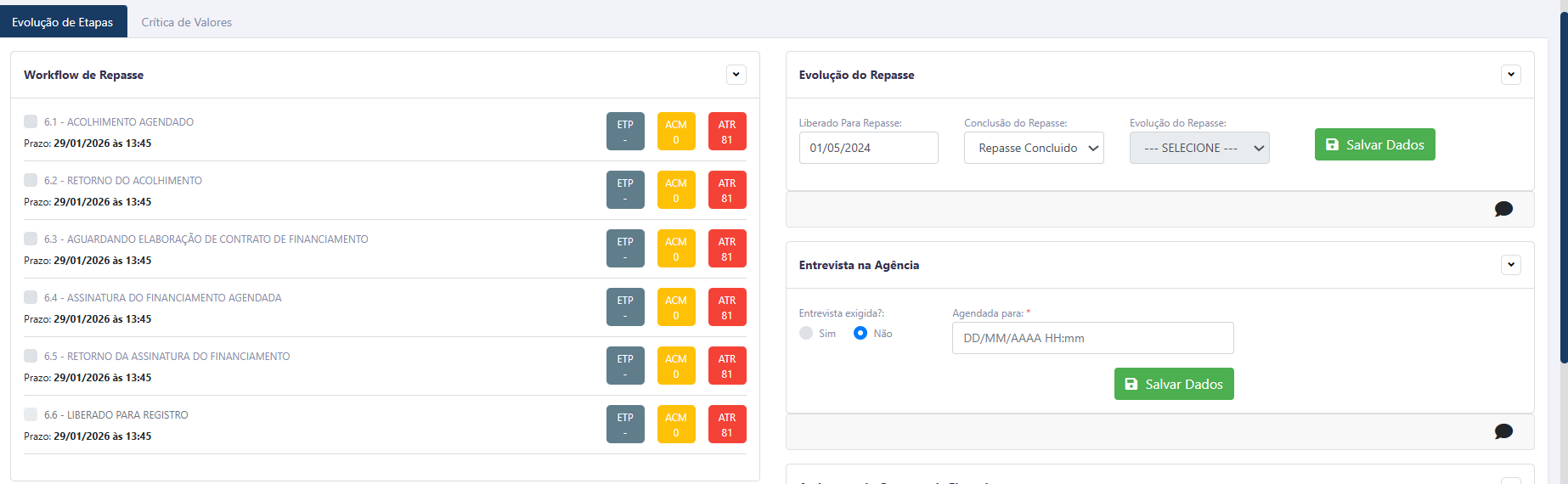
Task: Click the ETP badge for step 6.3
Action: (625, 249)
